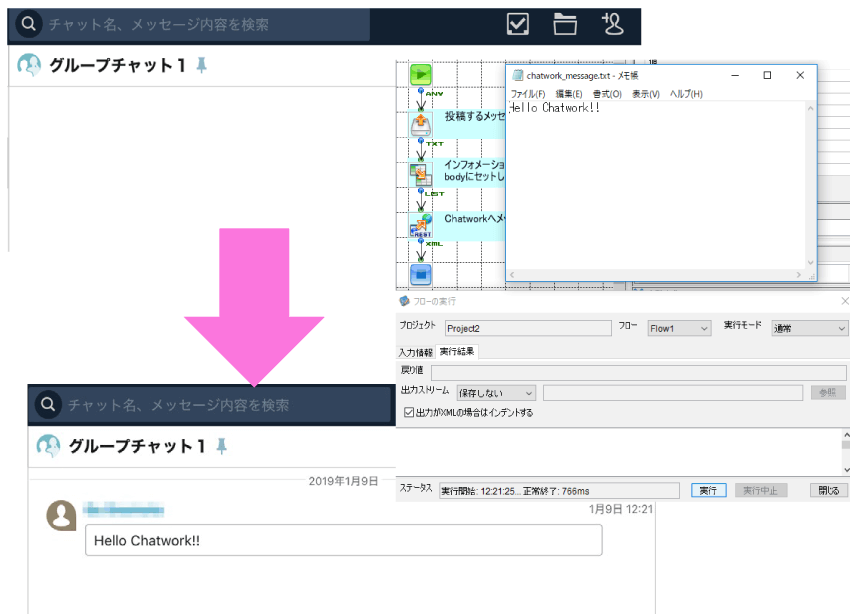This screenshot has height=614, width=850.
Task: Click the search magnifier icon in lower Chatwork bar
Action: tap(48, 404)
